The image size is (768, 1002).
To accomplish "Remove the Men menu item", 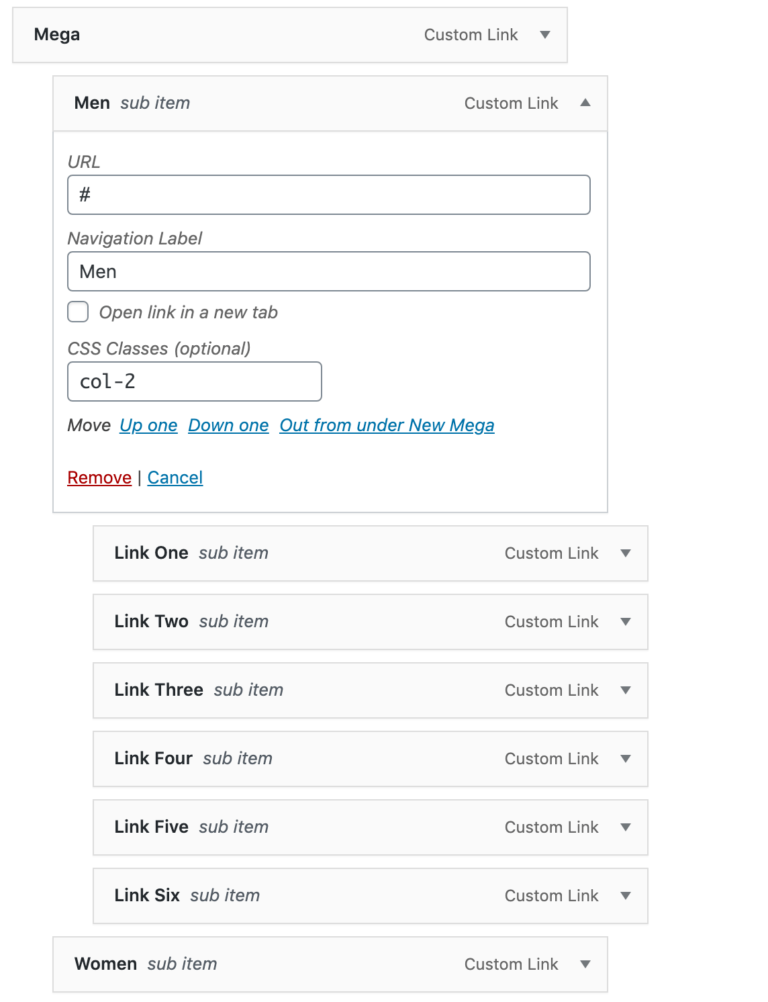I will (99, 477).
